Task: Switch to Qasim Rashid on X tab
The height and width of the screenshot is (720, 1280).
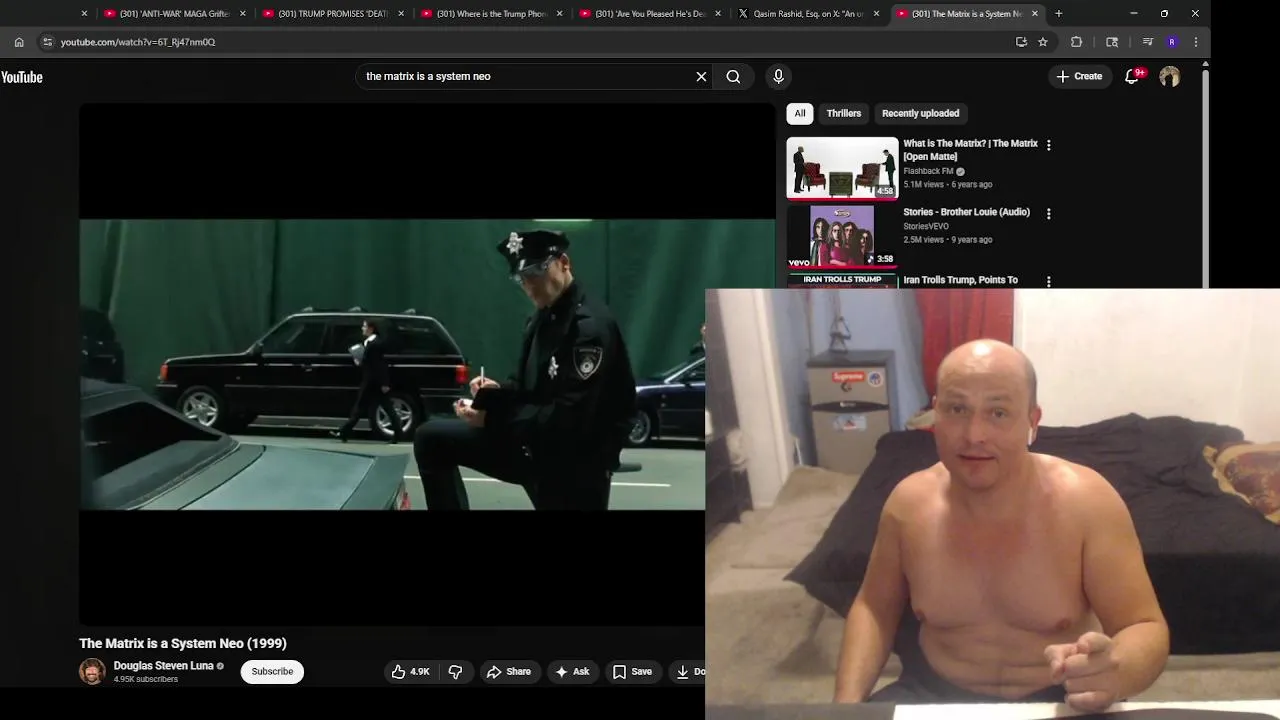Action: (808, 14)
